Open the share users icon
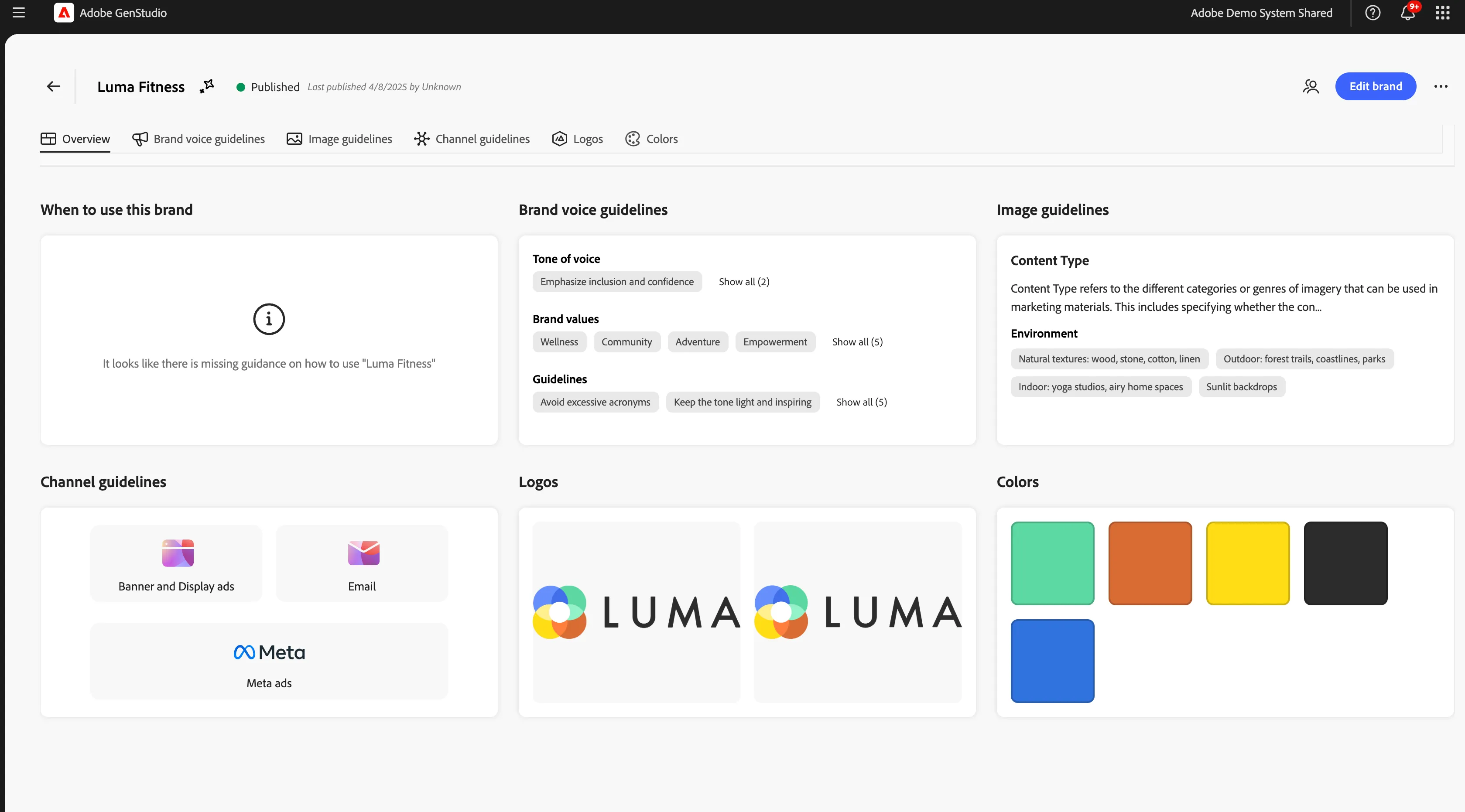1465x812 pixels. tap(1311, 86)
